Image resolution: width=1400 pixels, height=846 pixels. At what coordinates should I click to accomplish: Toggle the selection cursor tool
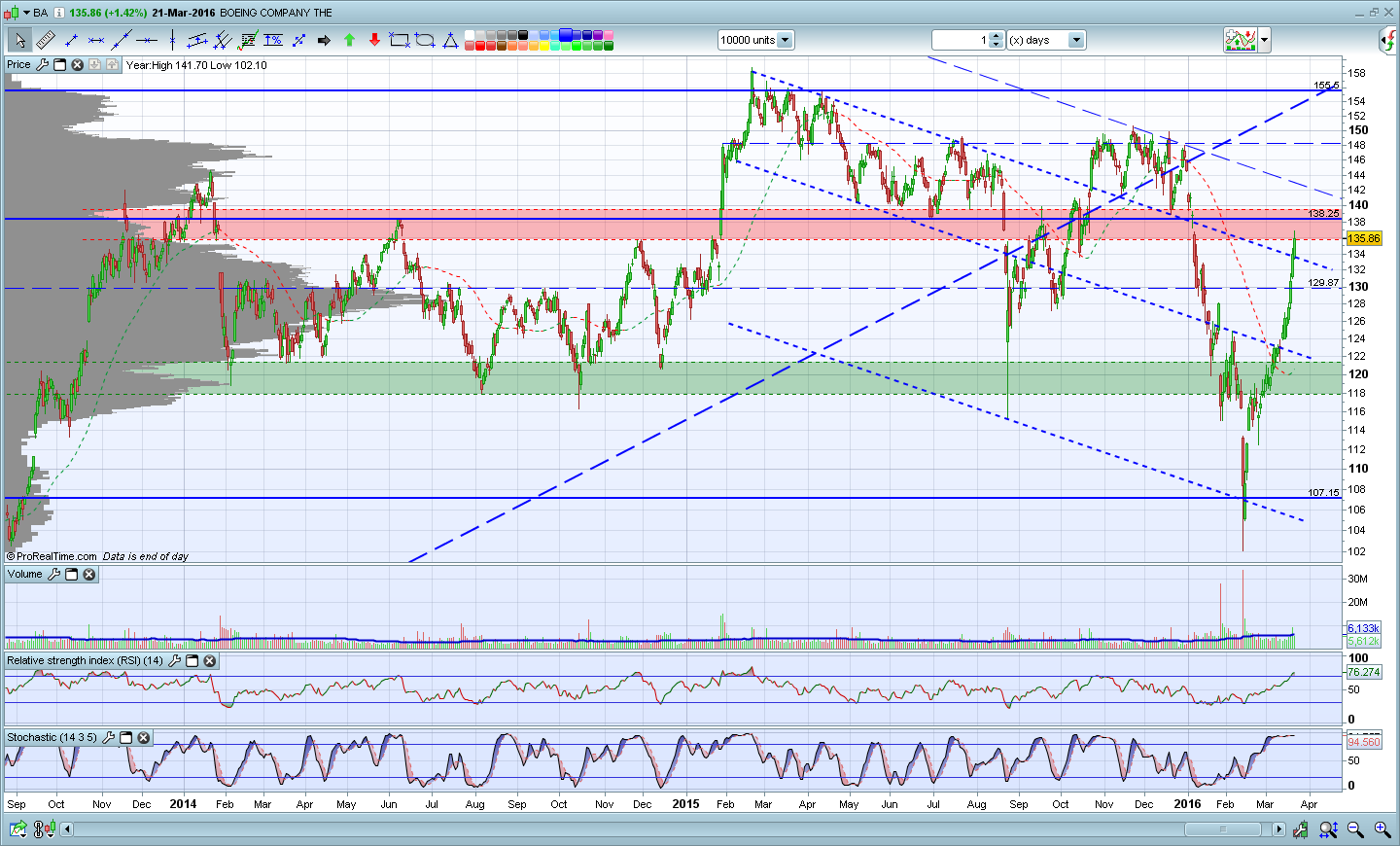click(x=19, y=40)
